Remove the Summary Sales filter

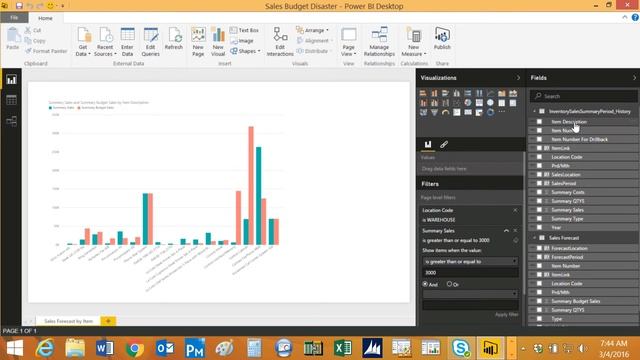[515, 231]
